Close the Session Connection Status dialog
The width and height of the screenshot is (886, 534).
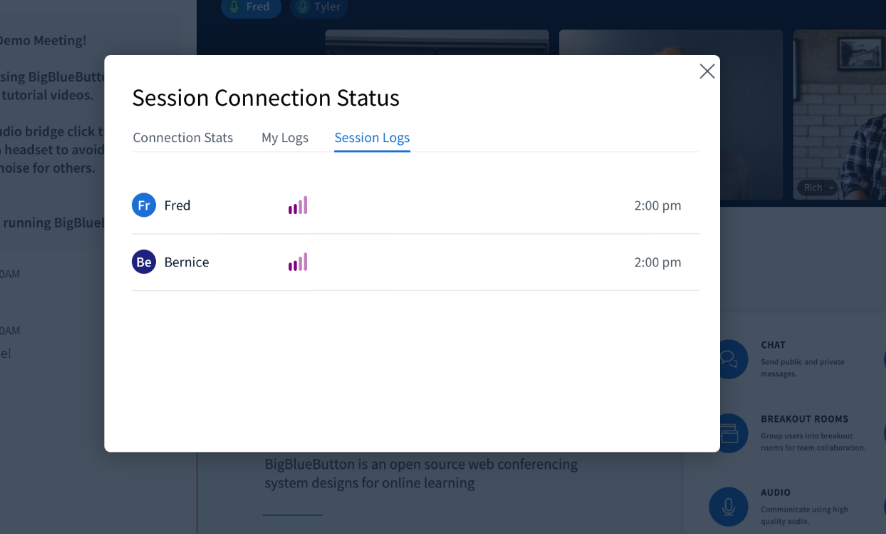[x=707, y=71]
